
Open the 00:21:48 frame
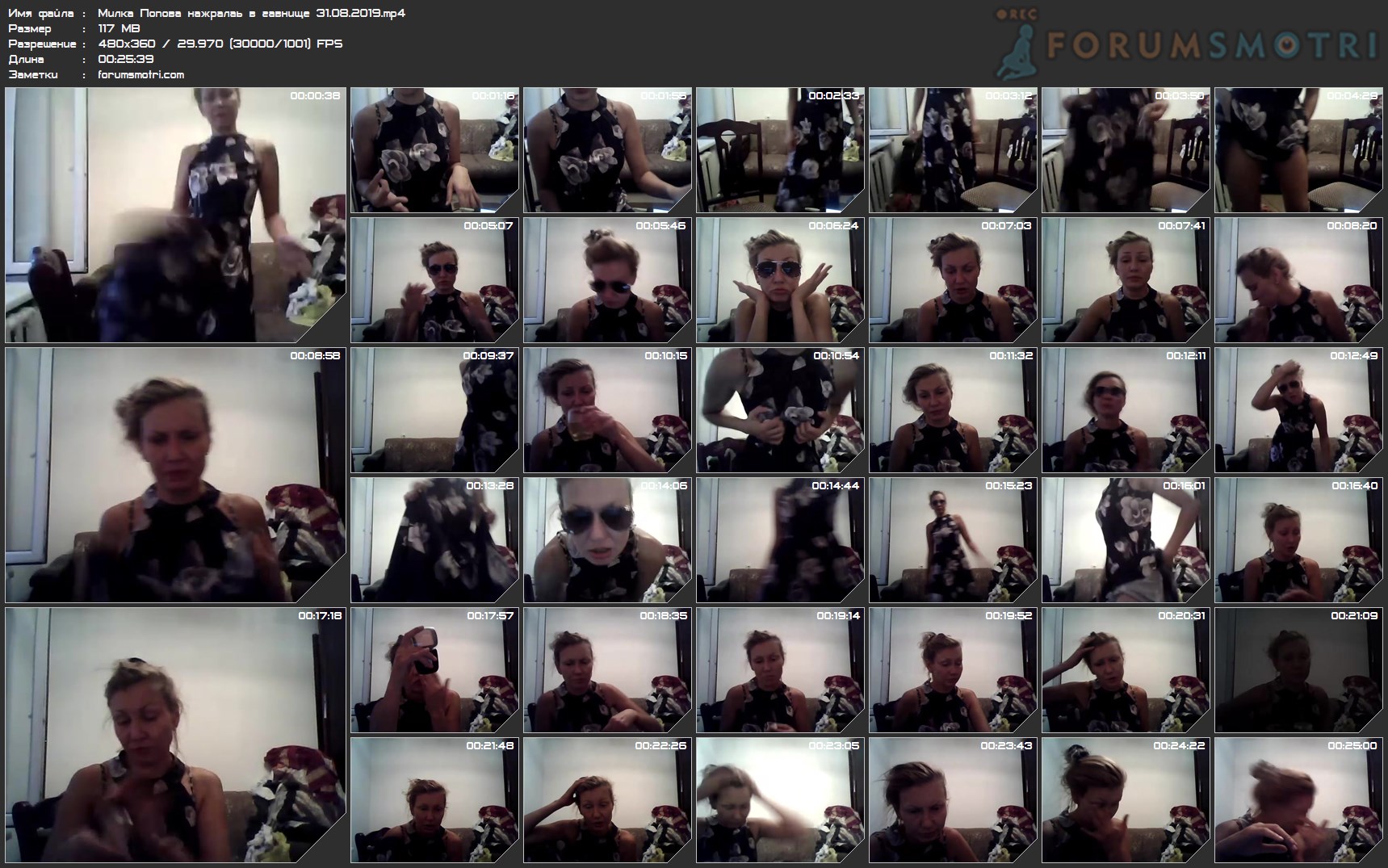pyautogui.click(x=434, y=800)
